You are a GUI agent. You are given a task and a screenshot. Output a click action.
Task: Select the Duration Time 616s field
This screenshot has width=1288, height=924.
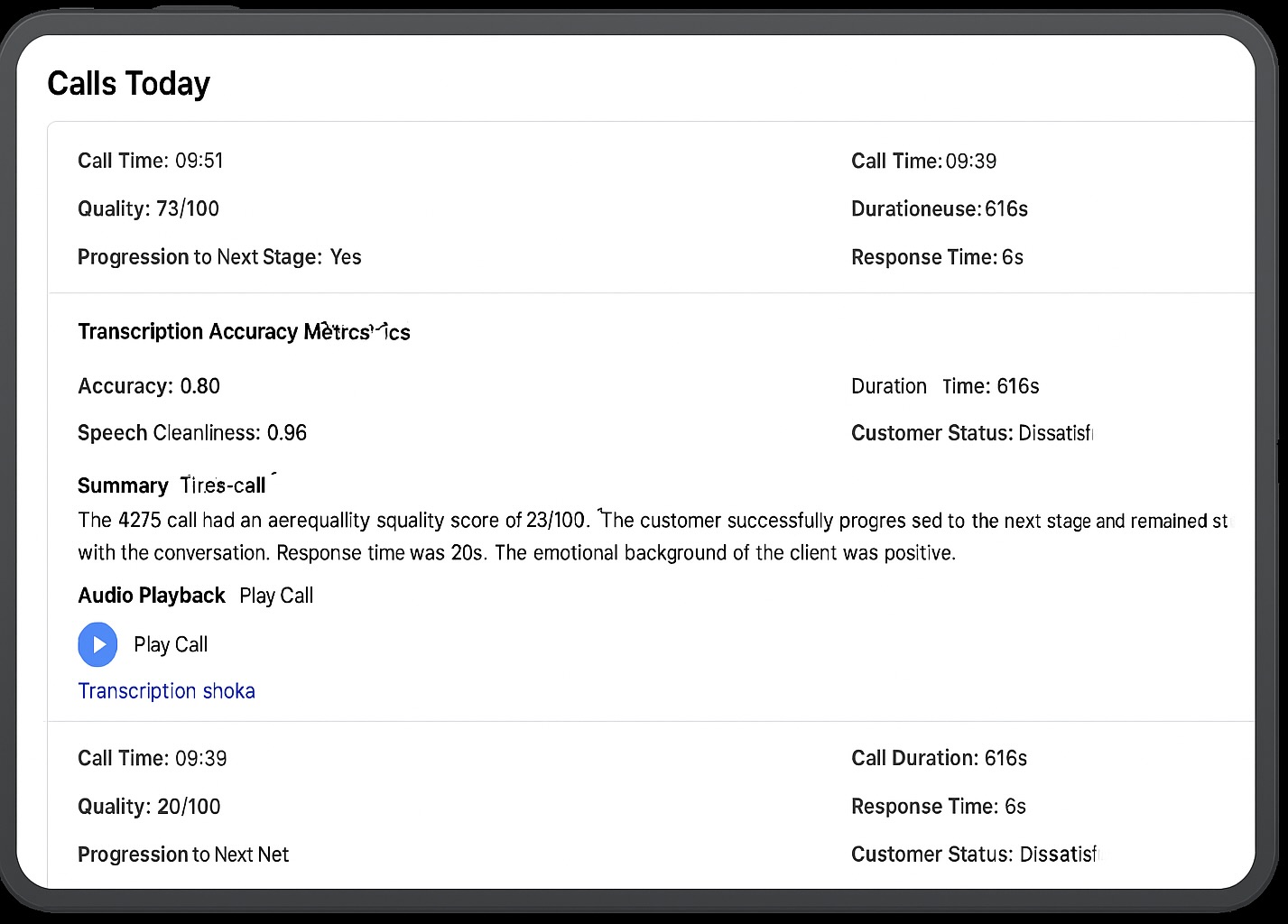click(x=944, y=386)
